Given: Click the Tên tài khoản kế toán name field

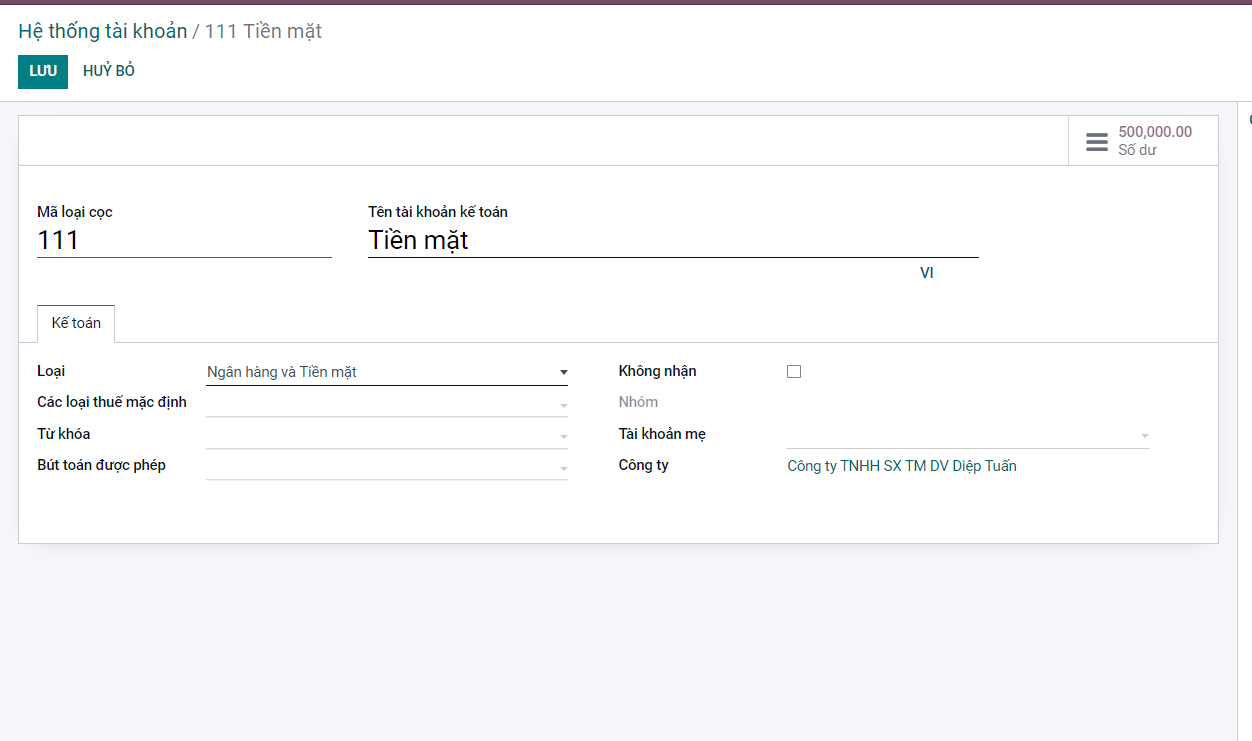Looking at the screenshot, I should 672,241.
